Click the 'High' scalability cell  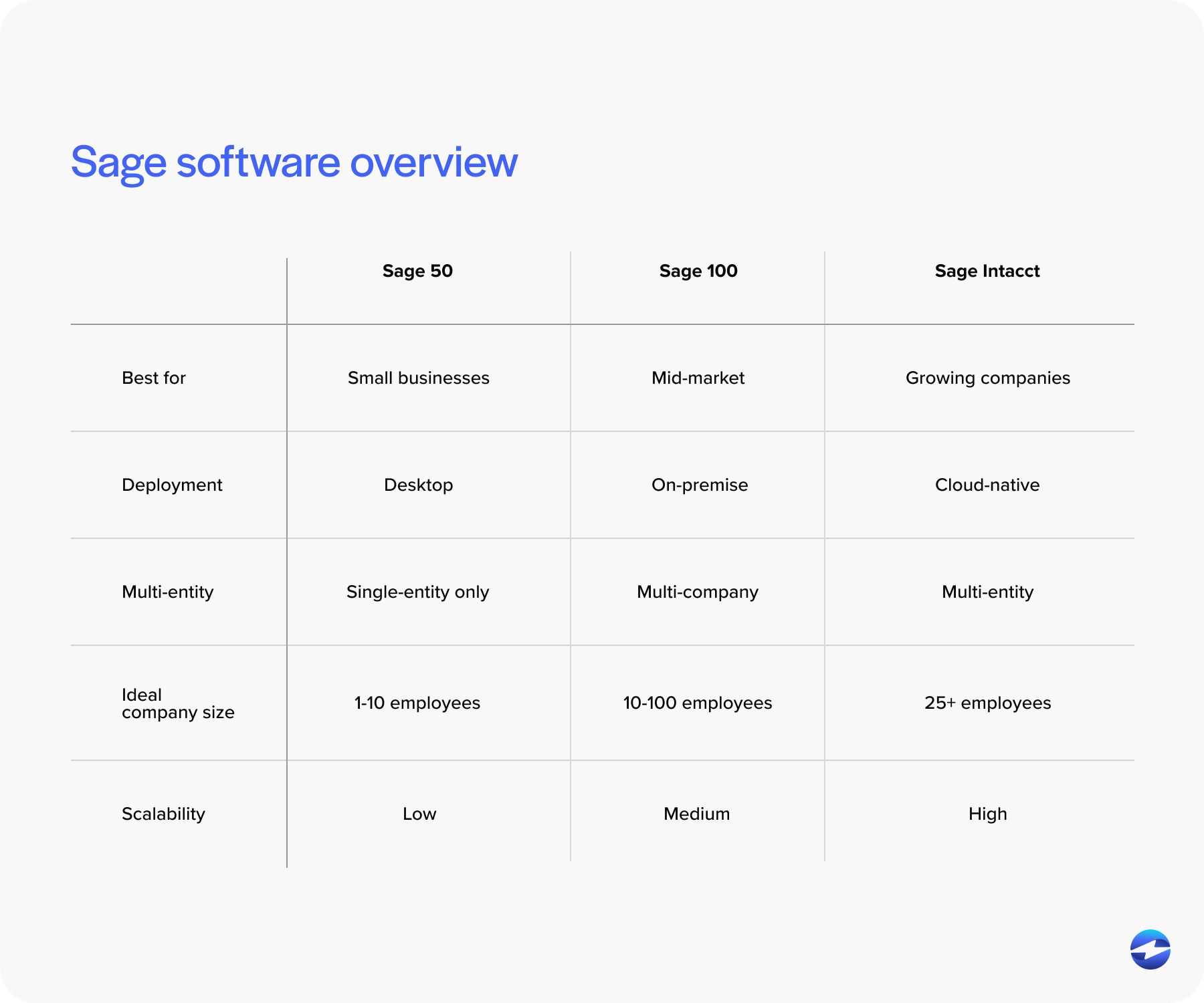(987, 814)
